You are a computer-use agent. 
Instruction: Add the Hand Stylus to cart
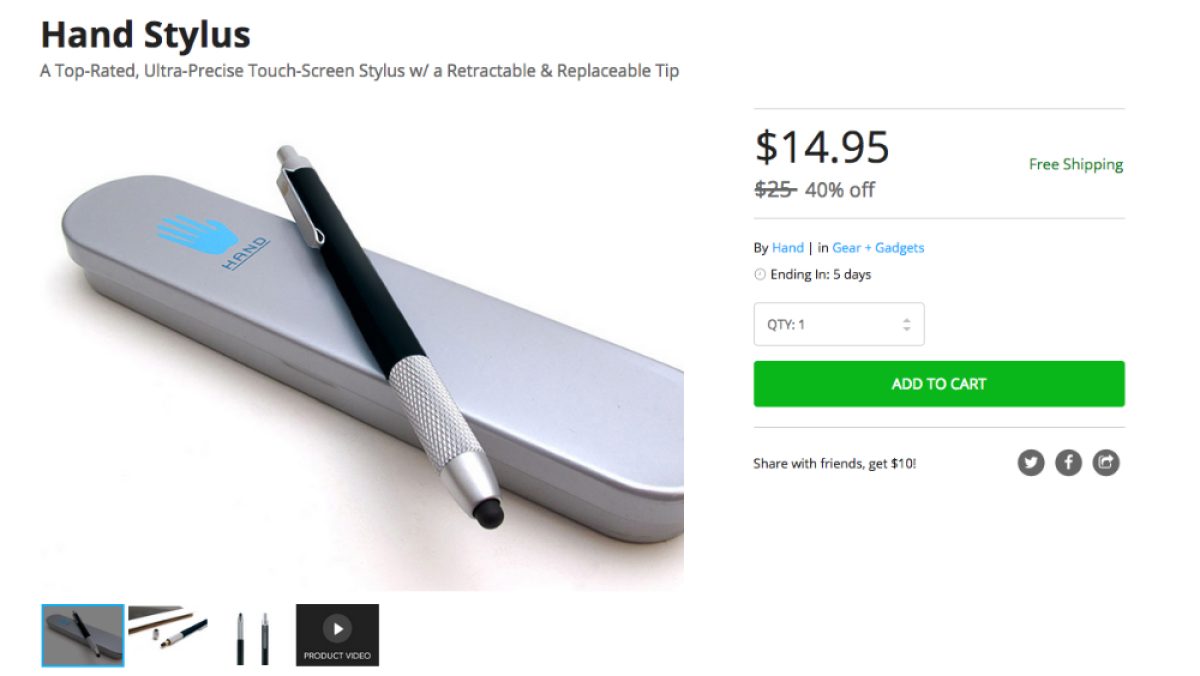tap(938, 384)
